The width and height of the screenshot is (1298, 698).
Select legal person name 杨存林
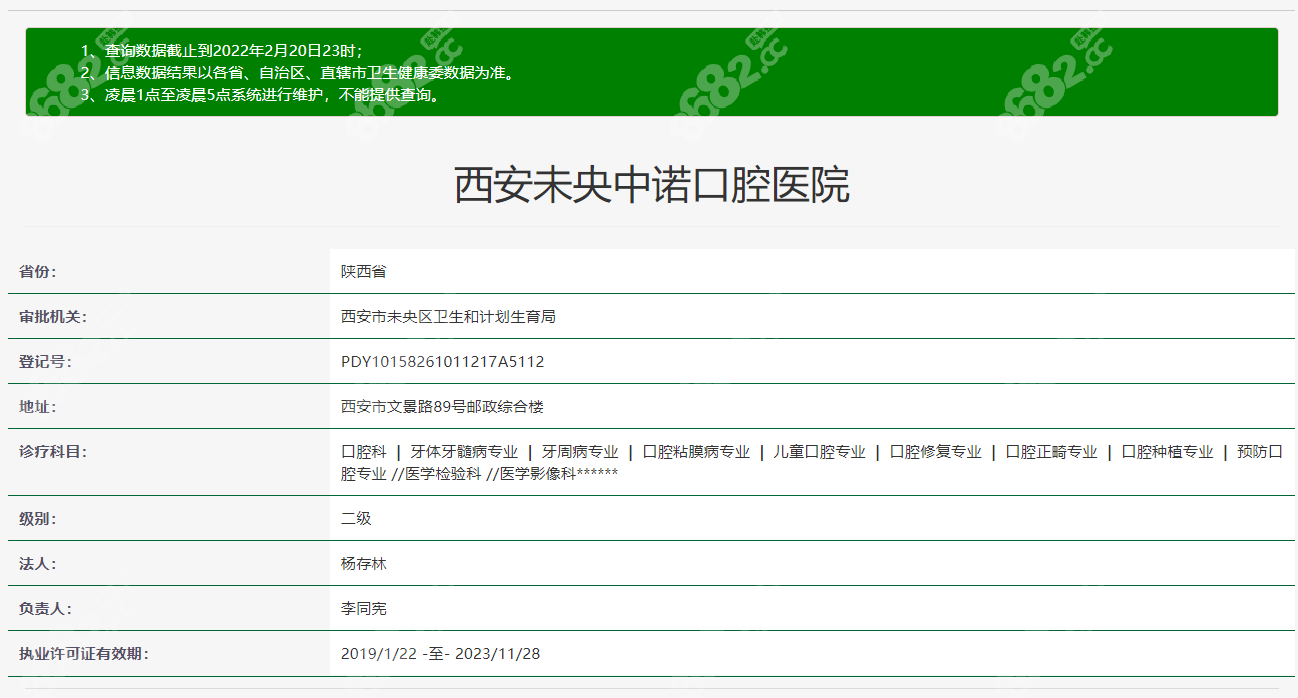click(x=363, y=563)
